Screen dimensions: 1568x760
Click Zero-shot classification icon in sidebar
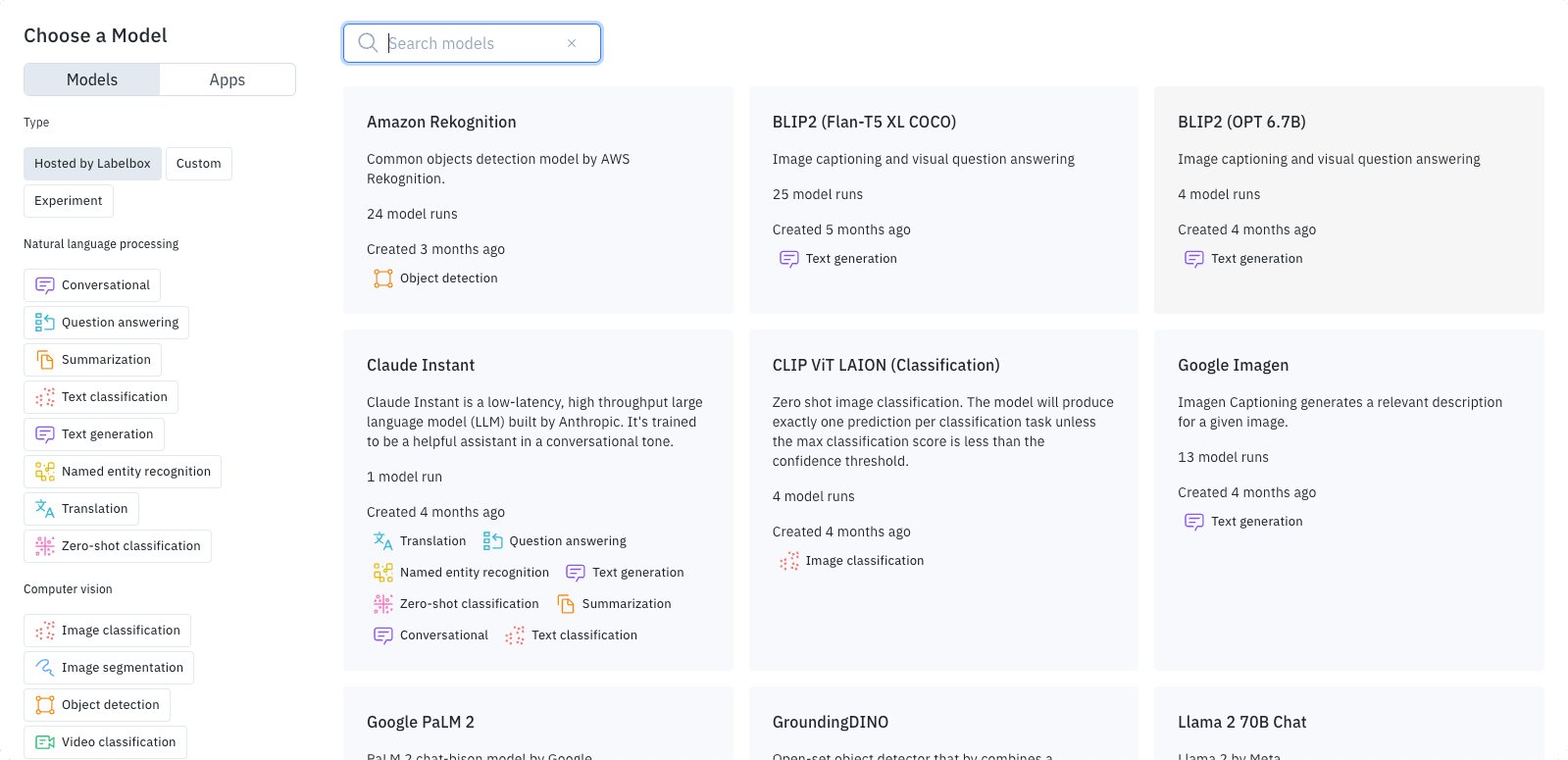pyautogui.click(x=45, y=546)
